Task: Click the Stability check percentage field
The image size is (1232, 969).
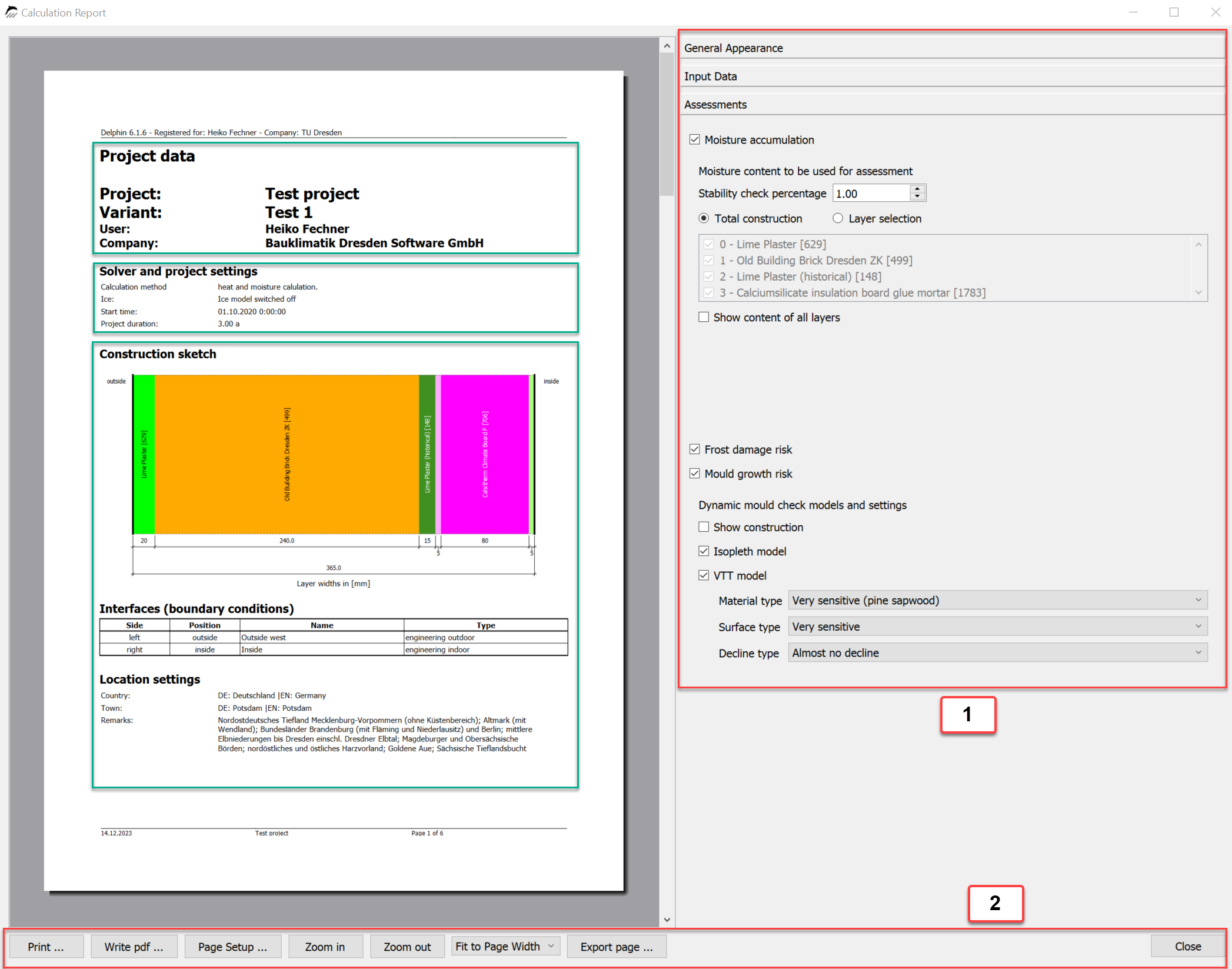Action: [x=871, y=193]
